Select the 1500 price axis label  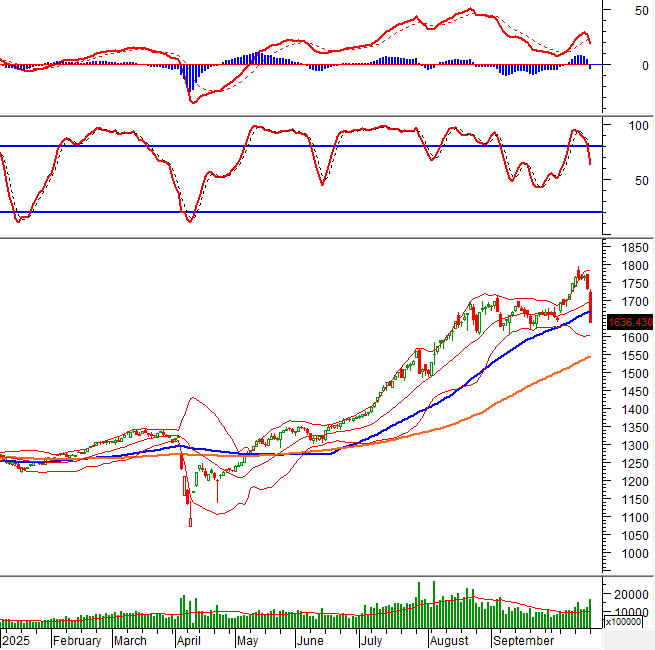click(x=630, y=374)
